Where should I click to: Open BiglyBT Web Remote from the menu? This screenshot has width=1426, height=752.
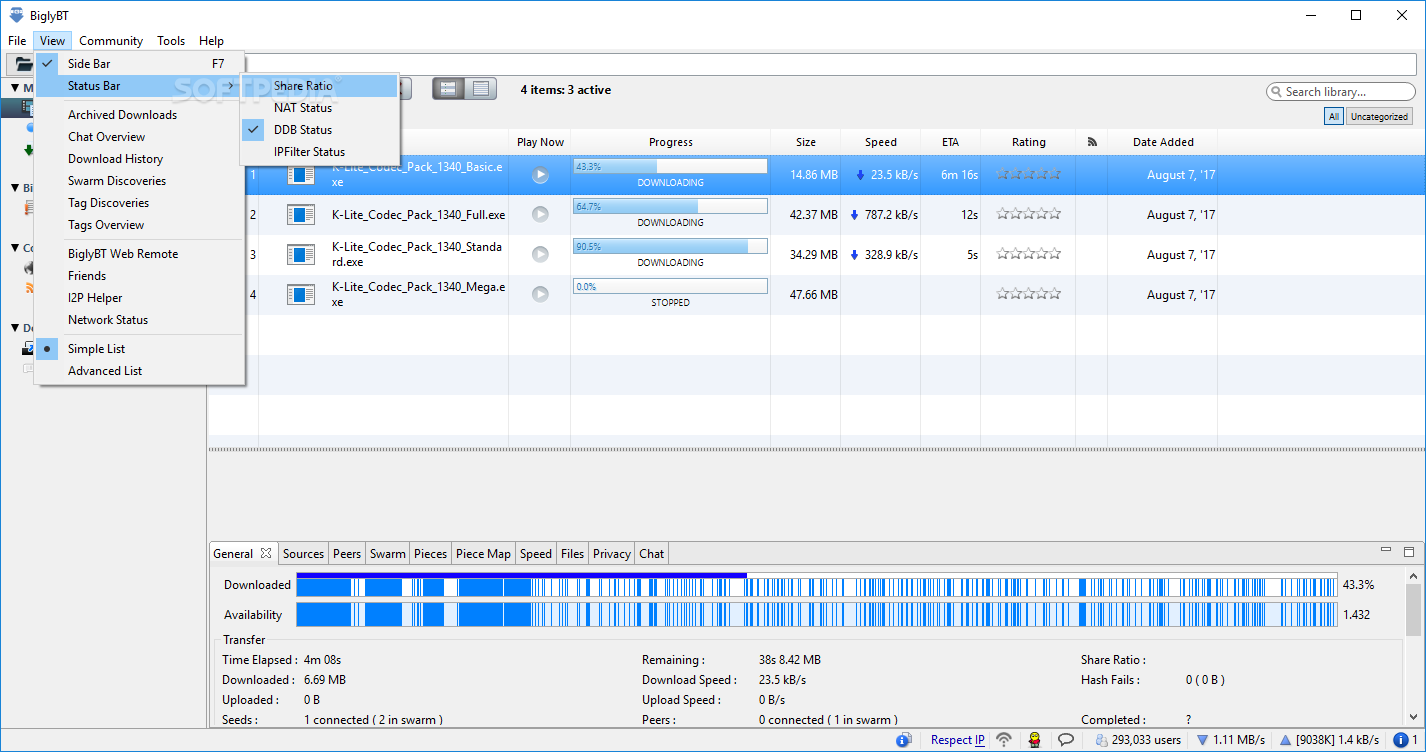coord(139,254)
